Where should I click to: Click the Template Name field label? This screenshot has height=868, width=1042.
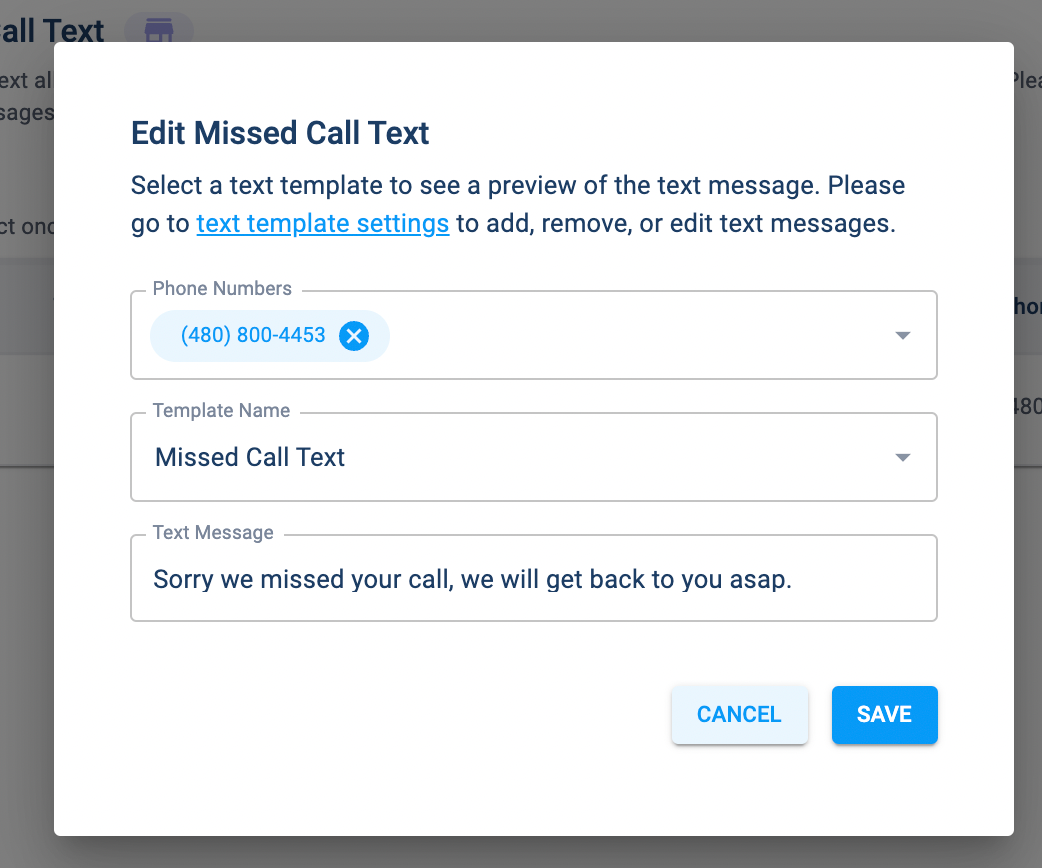(221, 411)
